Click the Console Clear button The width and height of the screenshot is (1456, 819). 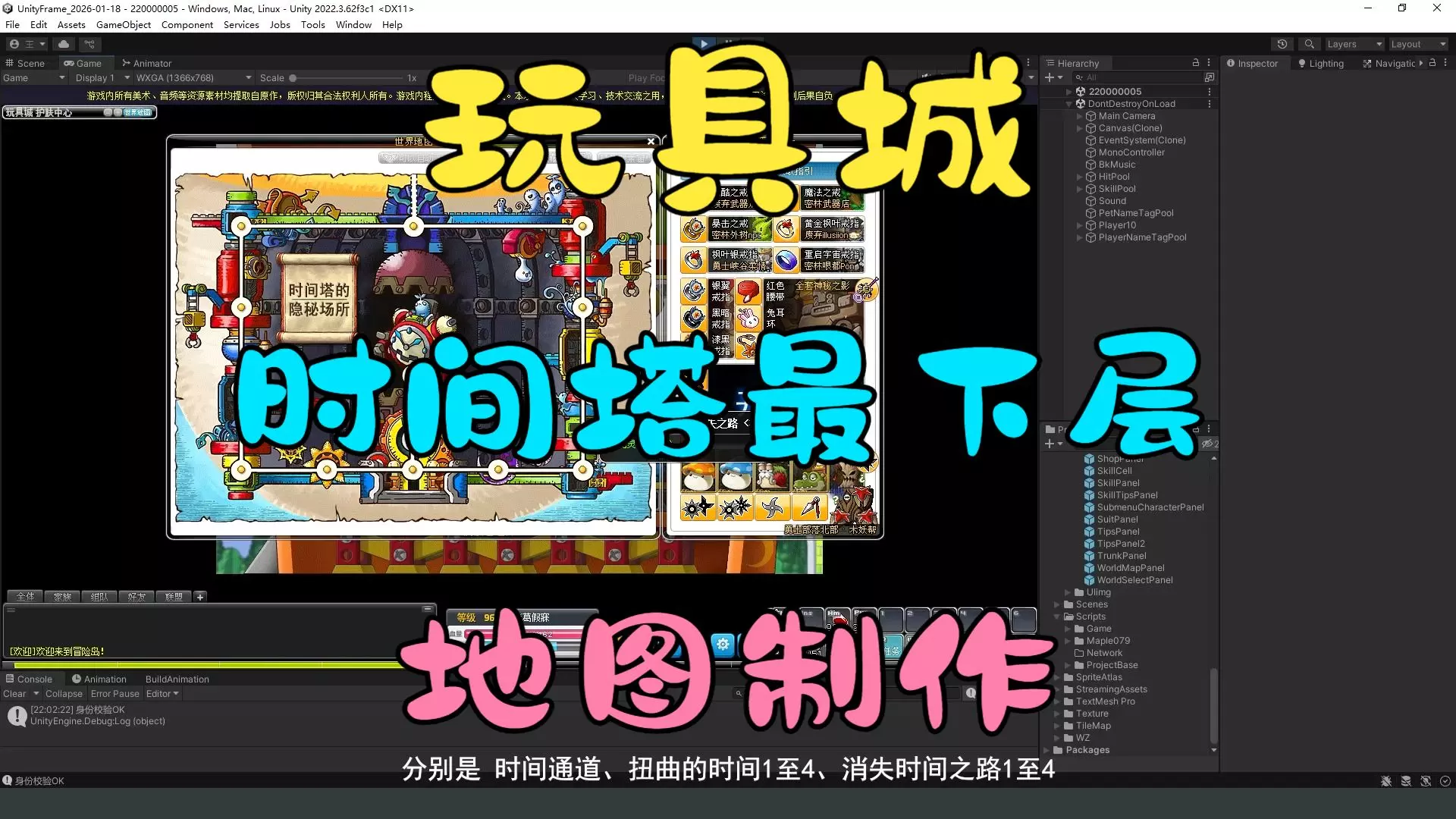pyautogui.click(x=14, y=694)
